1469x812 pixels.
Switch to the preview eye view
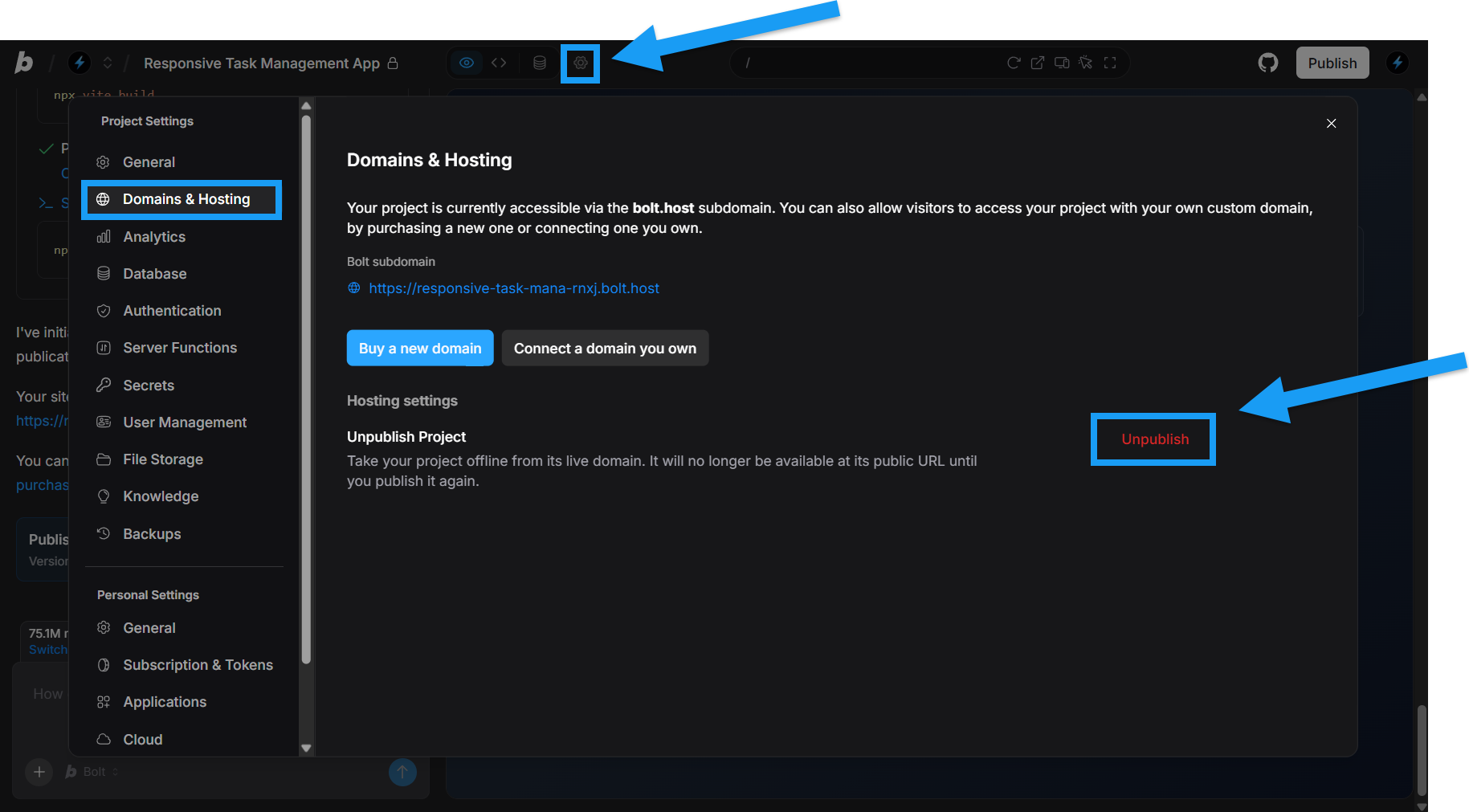467,63
